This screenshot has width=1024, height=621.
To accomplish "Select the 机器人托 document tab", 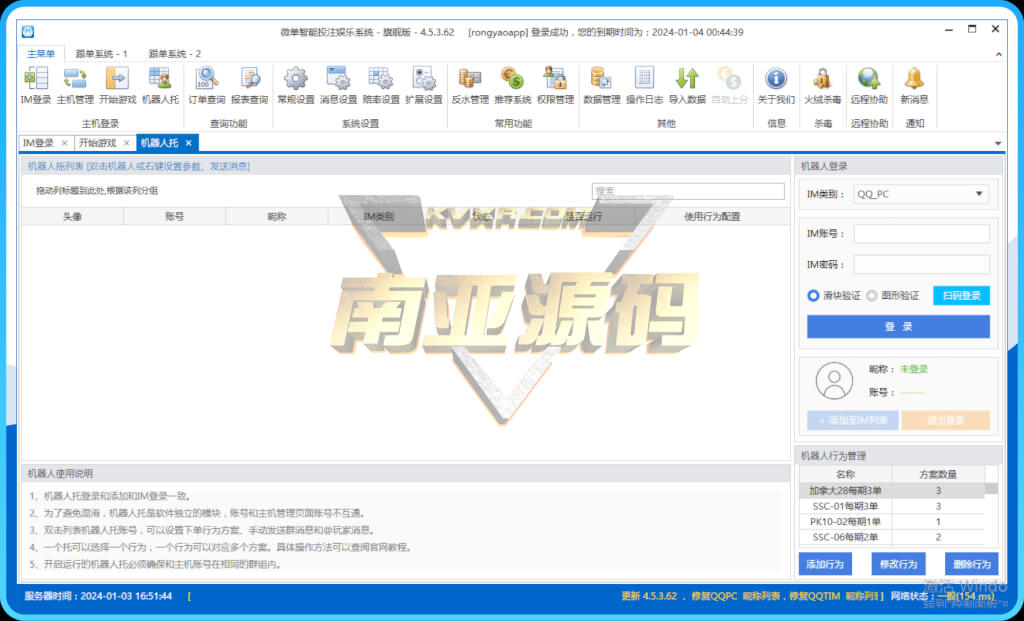I will pos(159,143).
